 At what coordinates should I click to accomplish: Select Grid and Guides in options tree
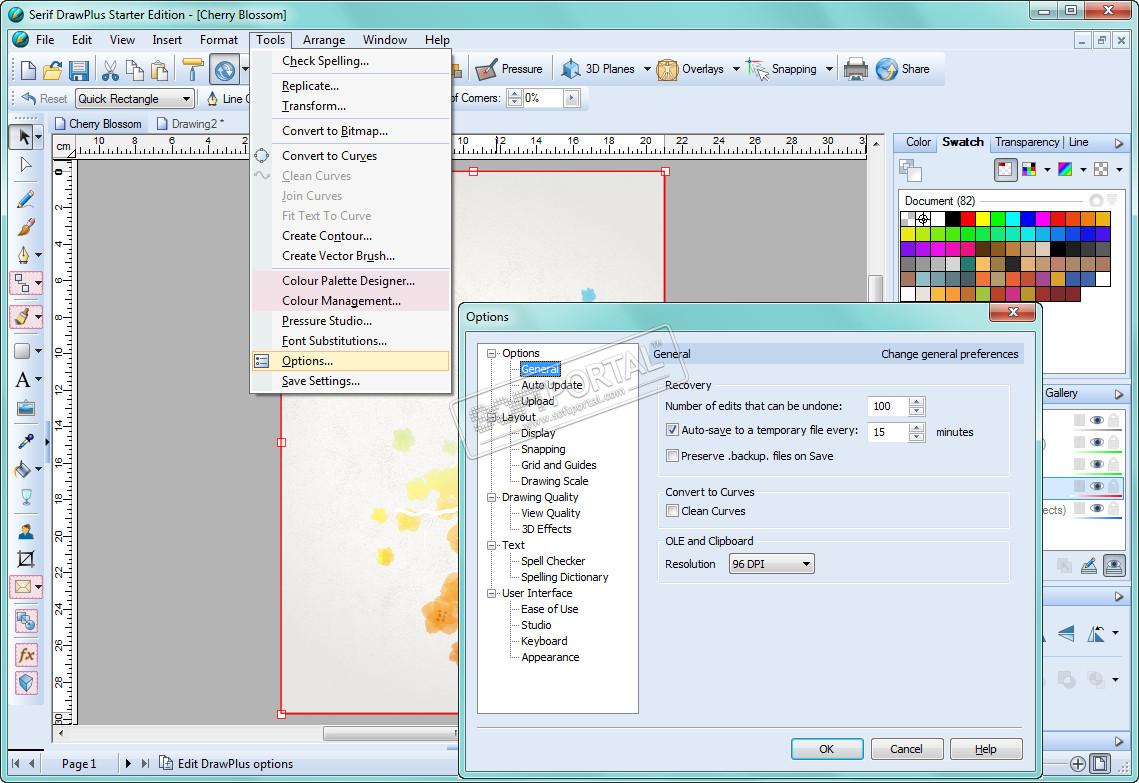pyautogui.click(x=559, y=465)
